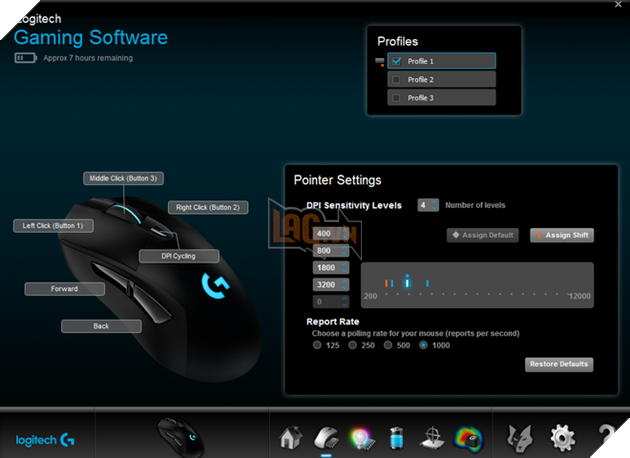Select the highlighted 1800 DPI slider marker
The height and width of the screenshot is (458, 630).
tap(407, 282)
